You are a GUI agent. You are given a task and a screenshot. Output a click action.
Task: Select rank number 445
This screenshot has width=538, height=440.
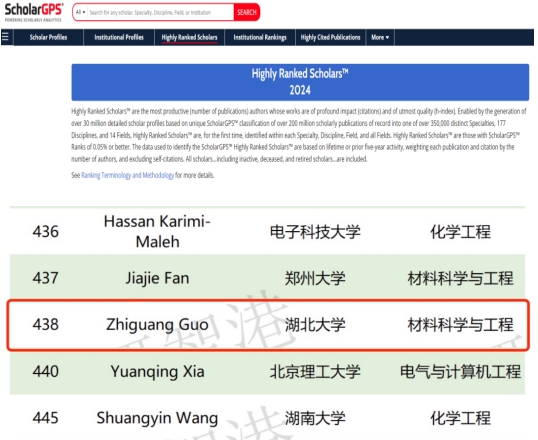[x=46, y=418]
